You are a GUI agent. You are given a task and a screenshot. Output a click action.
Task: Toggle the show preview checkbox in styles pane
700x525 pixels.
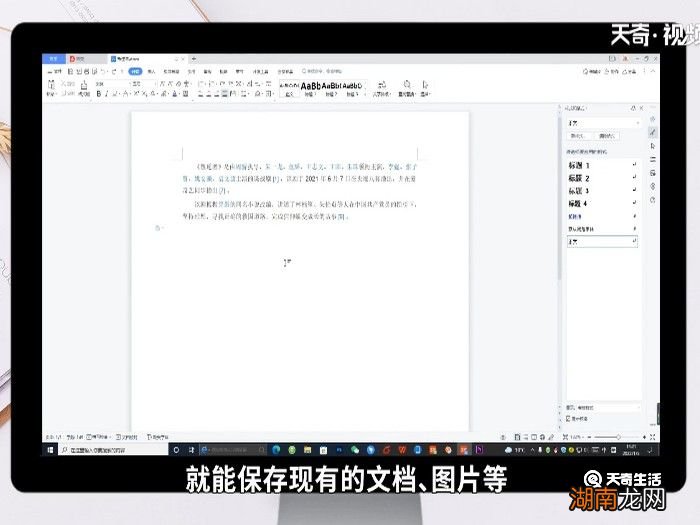(x=568, y=419)
